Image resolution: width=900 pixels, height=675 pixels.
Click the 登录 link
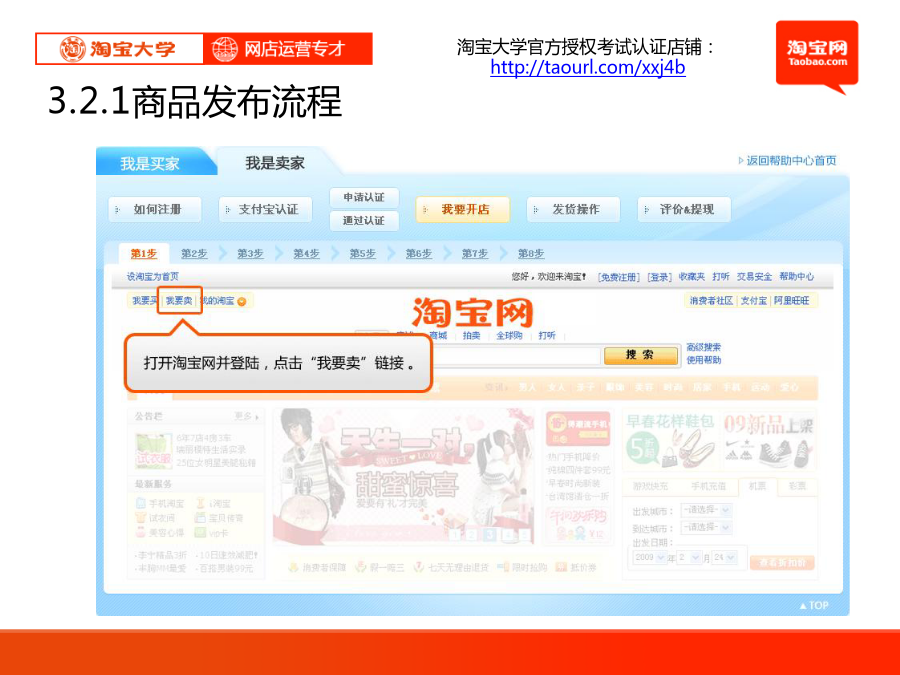[660, 277]
